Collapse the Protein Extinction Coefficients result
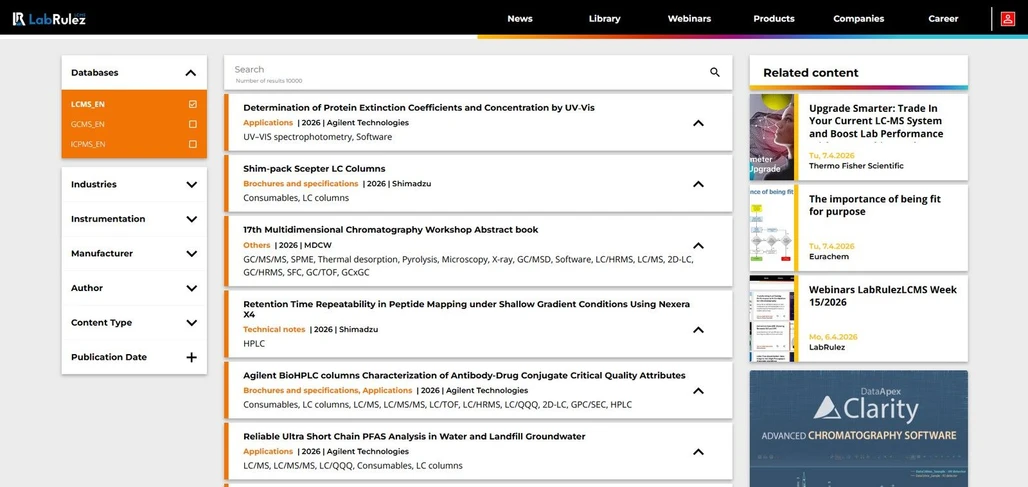The width and height of the screenshot is (1028, 487). click(698, 123)
